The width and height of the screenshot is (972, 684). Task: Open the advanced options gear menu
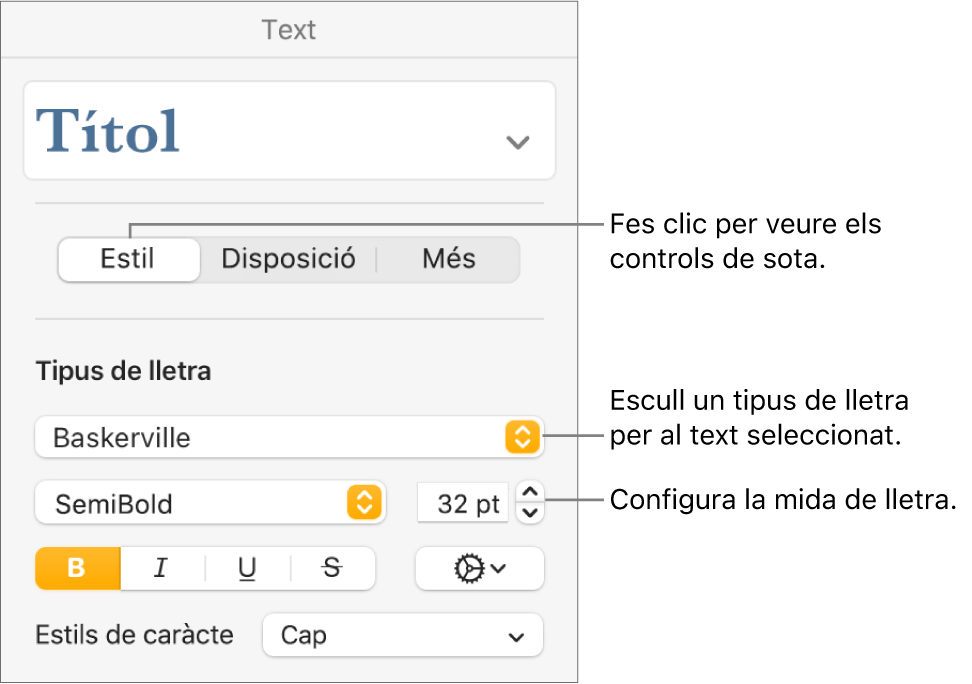coord(480,568)
